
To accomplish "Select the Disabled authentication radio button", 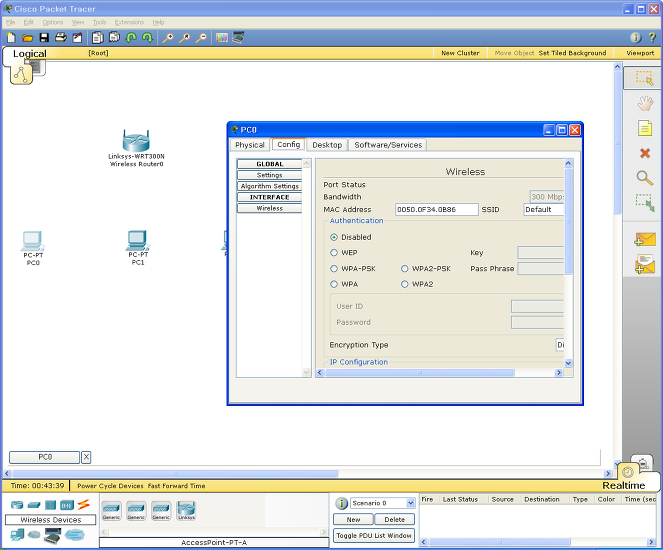I will [334, 237].
